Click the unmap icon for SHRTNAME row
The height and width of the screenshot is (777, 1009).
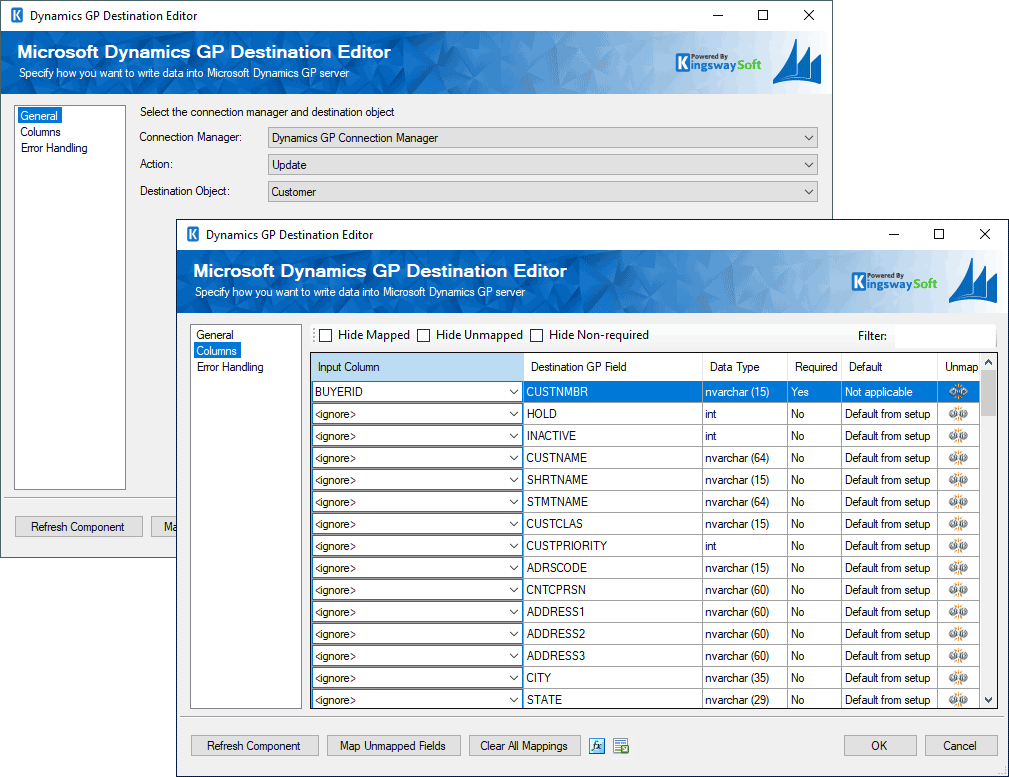click(x=958, y=480)
